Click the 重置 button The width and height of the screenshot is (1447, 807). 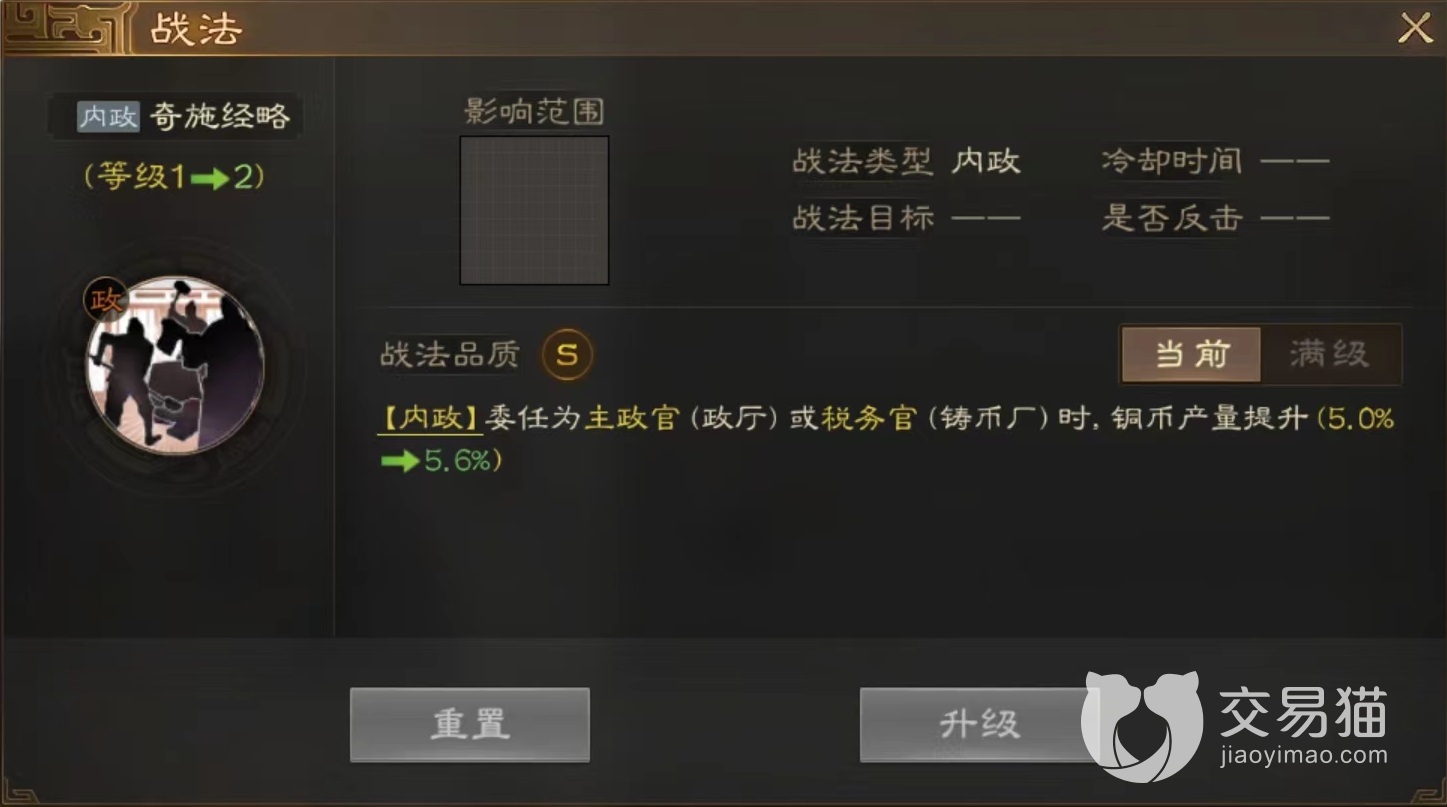(x=470, y=724)
